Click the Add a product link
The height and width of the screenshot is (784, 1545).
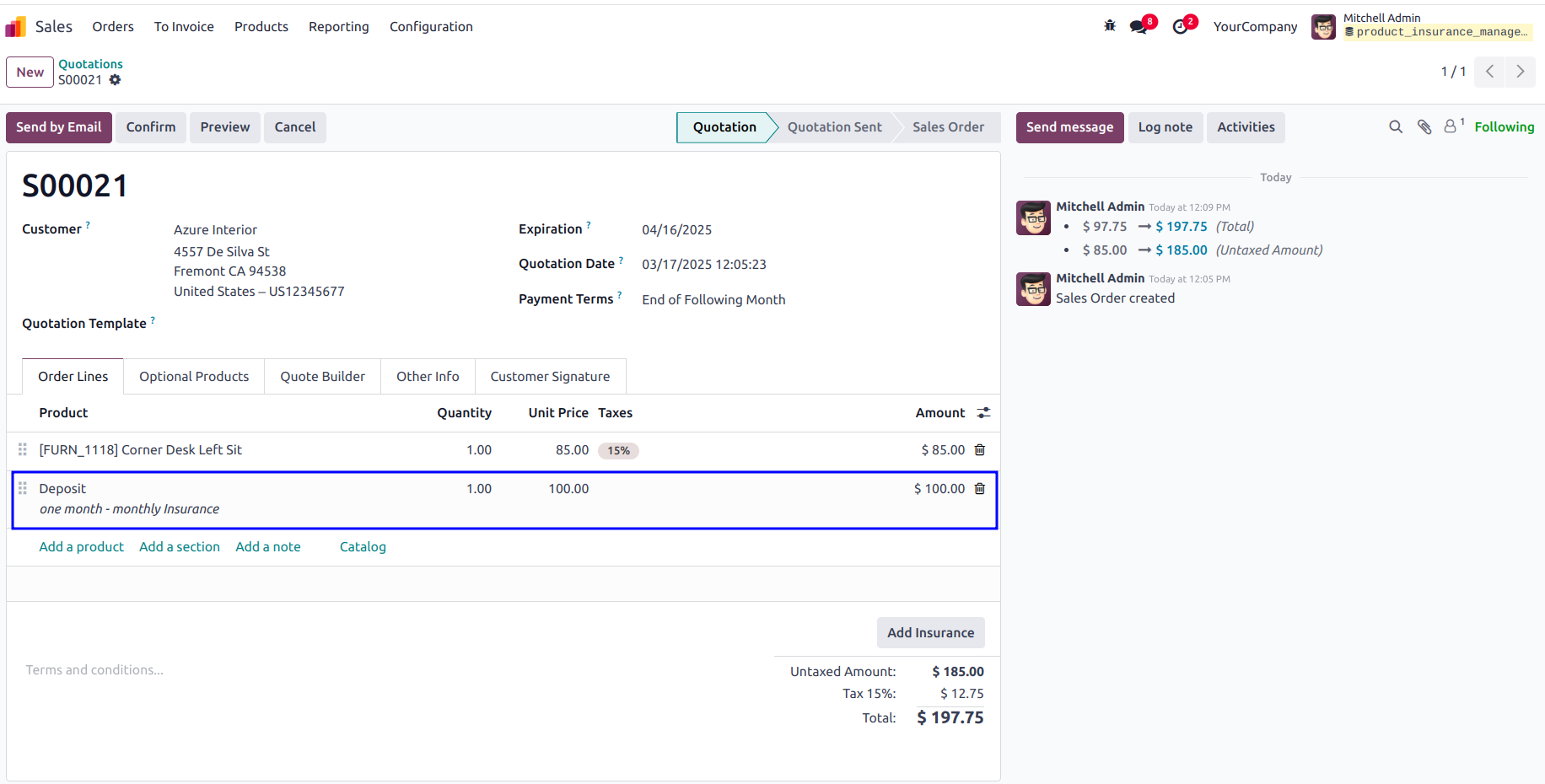pyautogui.click(x=81, y=547)
